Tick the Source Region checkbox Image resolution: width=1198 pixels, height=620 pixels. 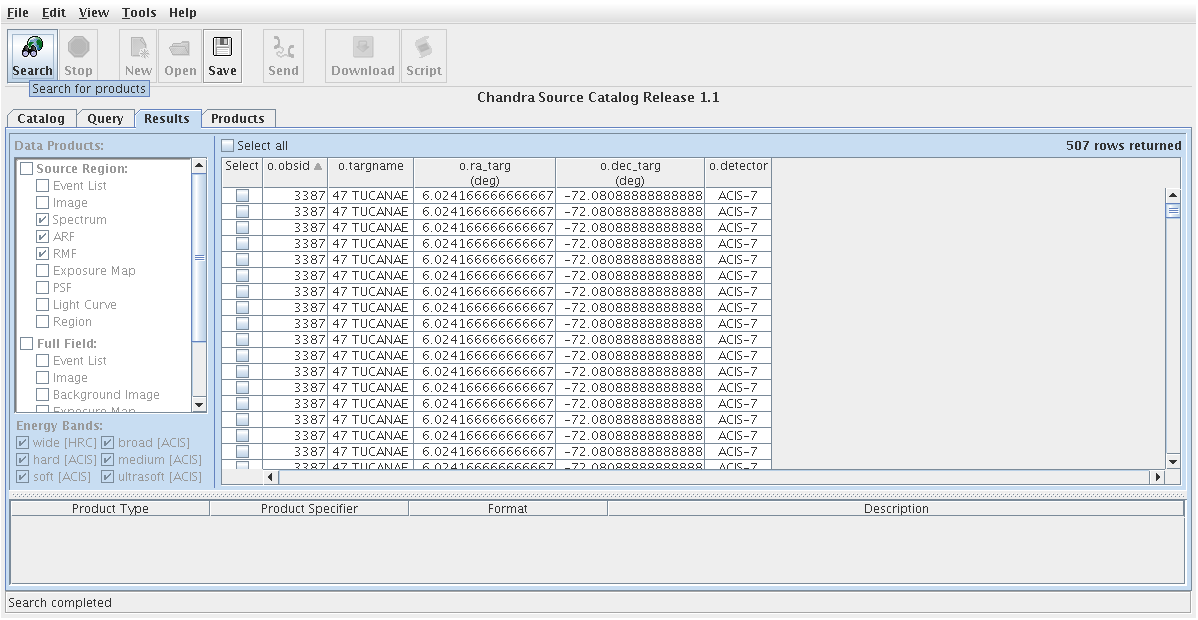26,169
